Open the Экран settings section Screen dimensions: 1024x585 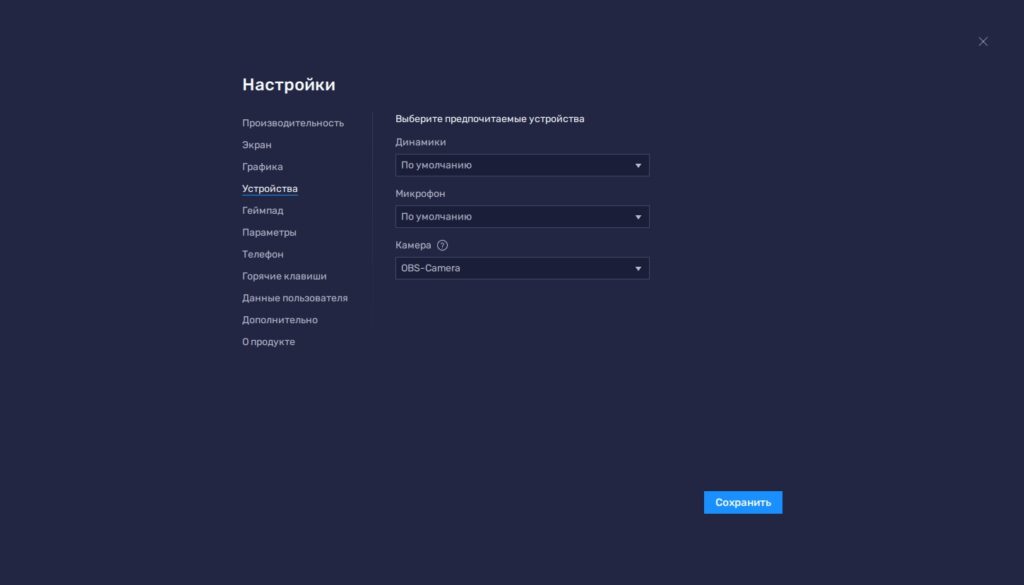tap(256, 144)
